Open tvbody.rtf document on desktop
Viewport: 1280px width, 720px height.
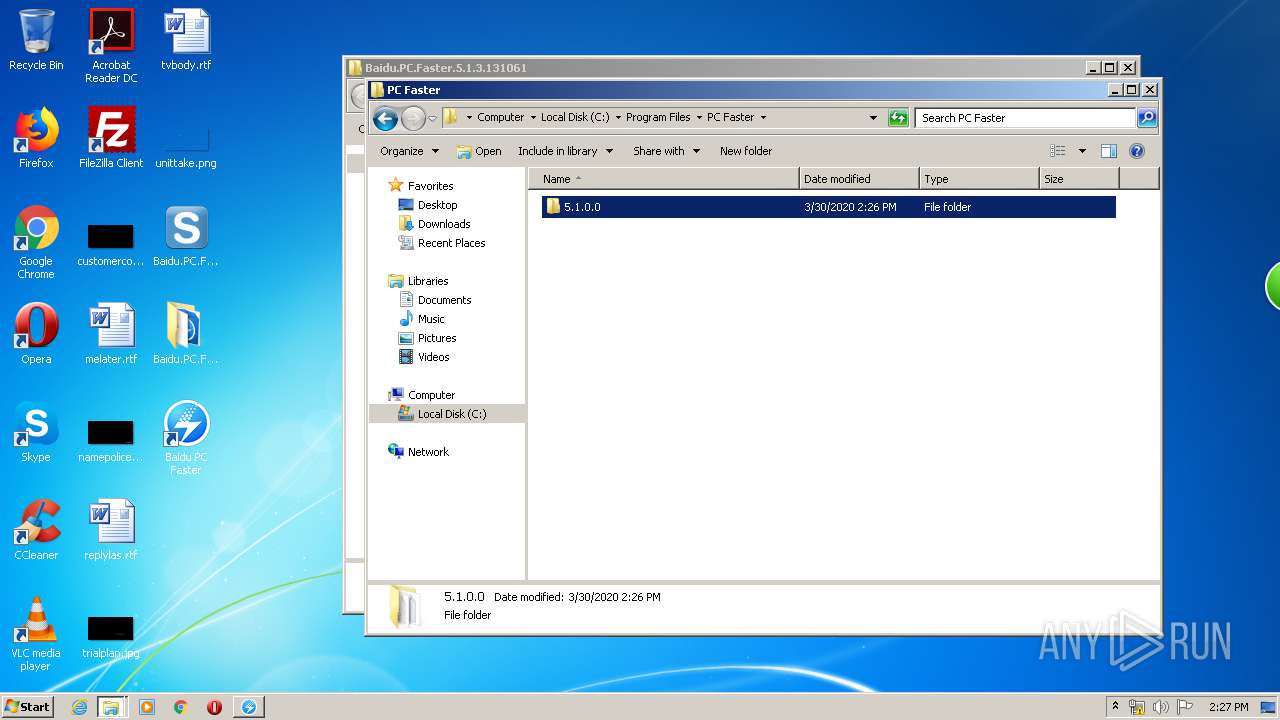tap(186, 40)
